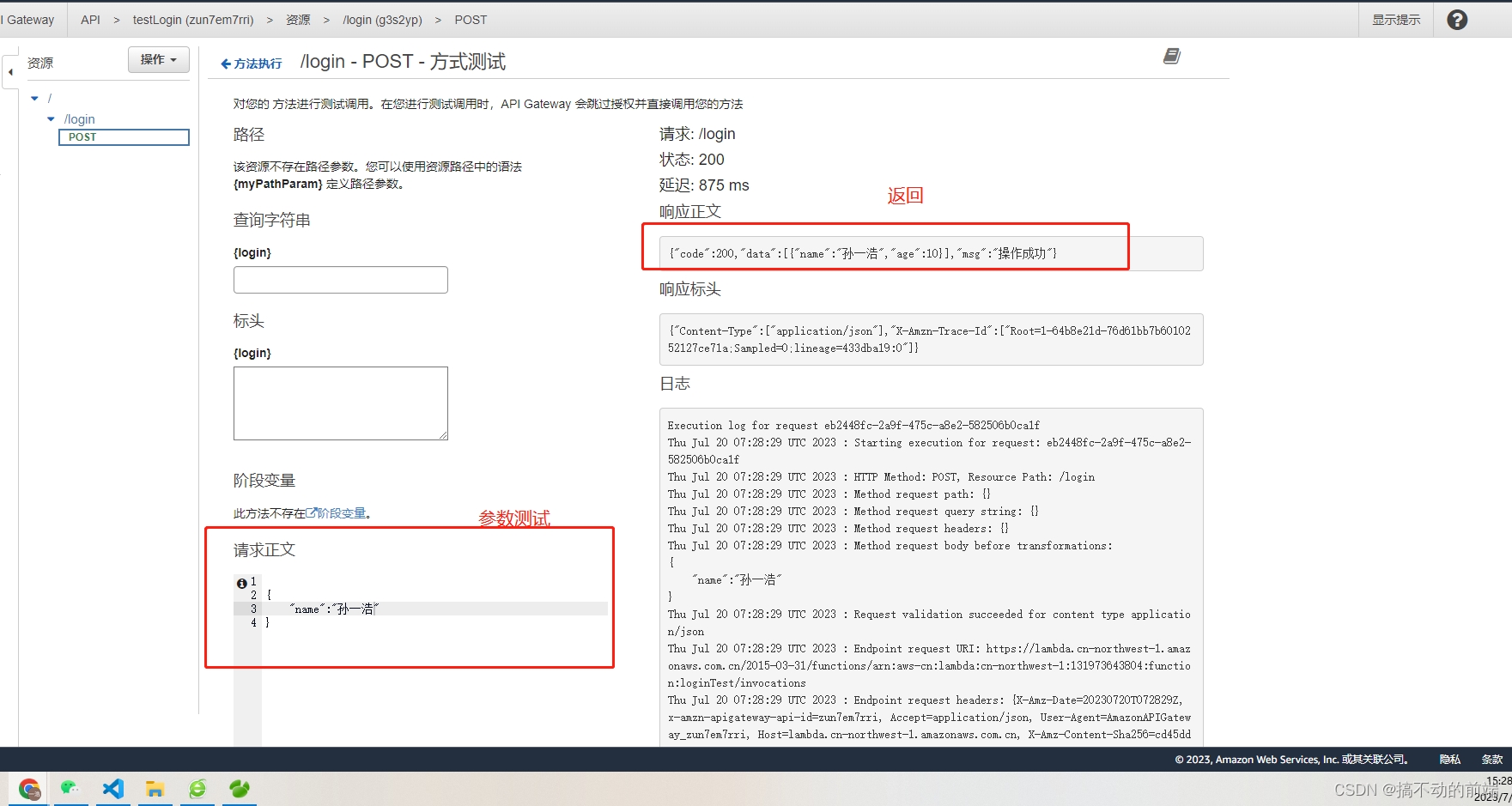Click POST breadcrumb item

[x=471, y=20]
